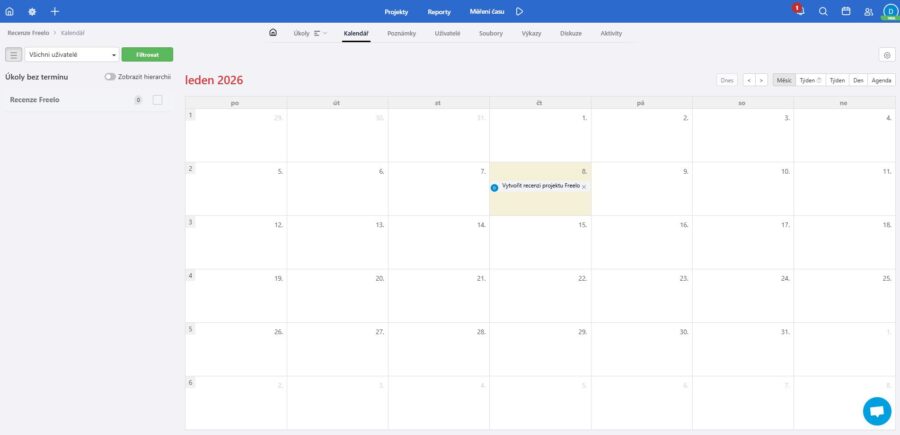Open task Vytvořit recenzi projektu Freelo
This screenshot has height=435, width=900.
[x=540, y=186]
